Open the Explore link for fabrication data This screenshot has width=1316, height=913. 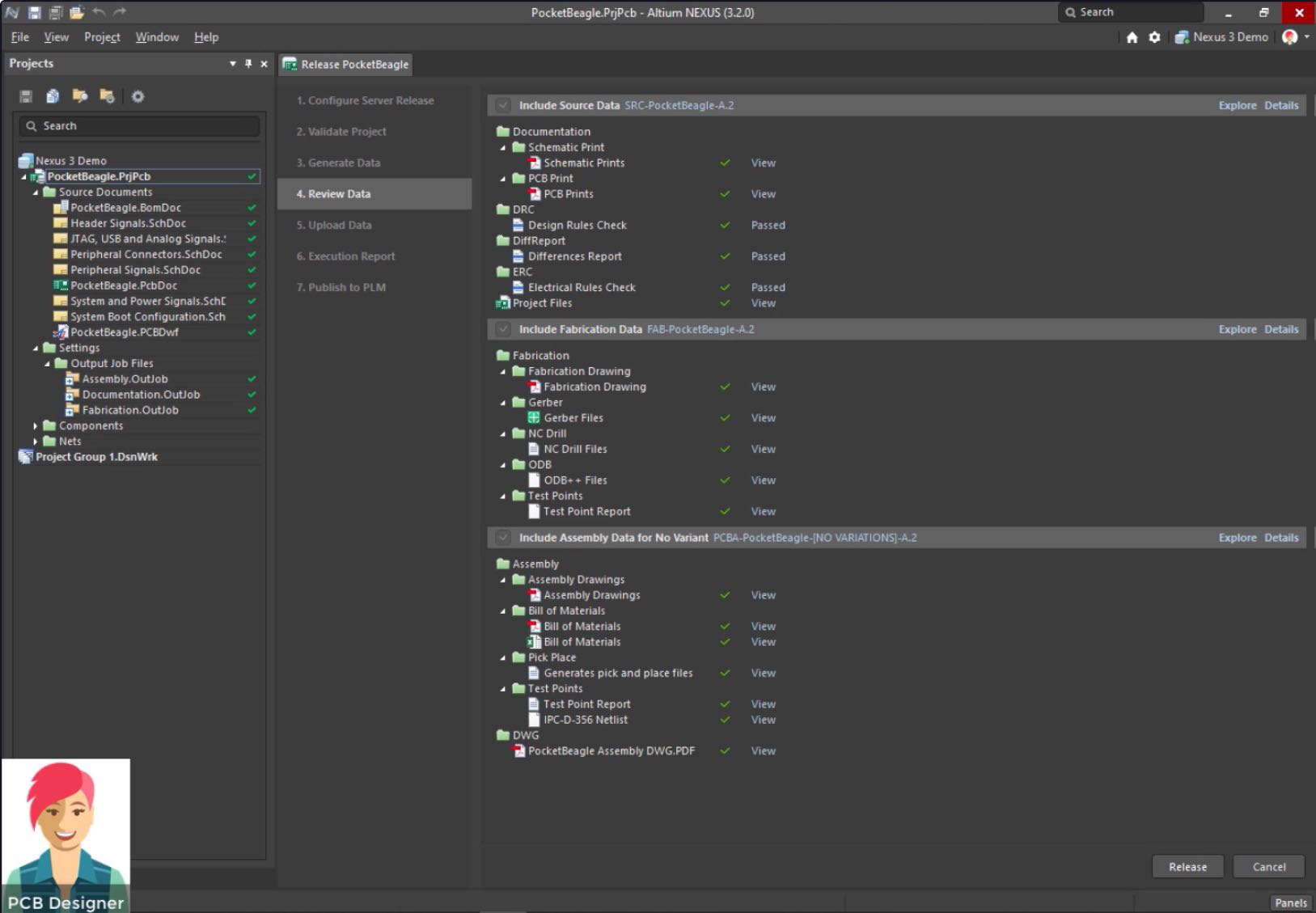pyautogui.click(x=1237, y=329)
